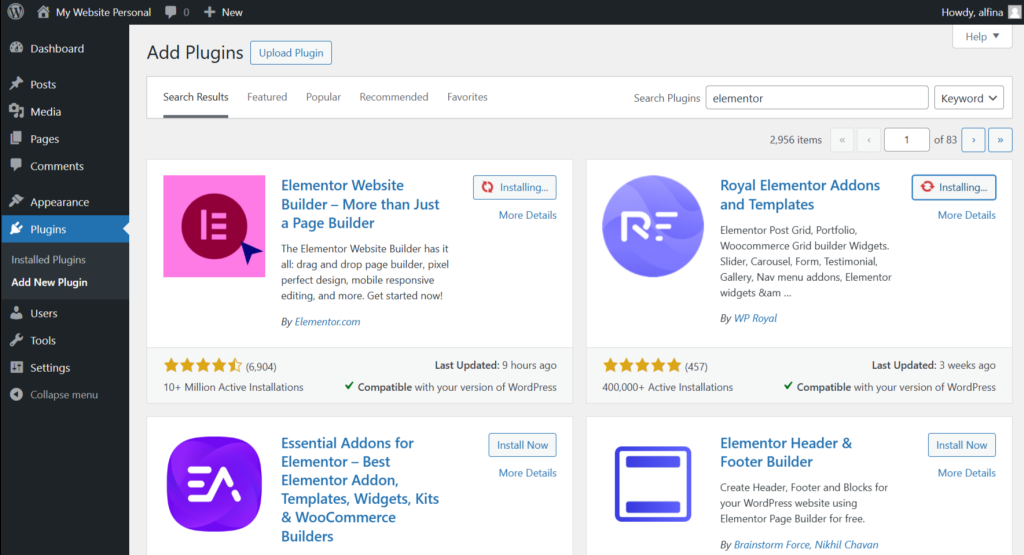The height and width of the screenshot is (555, 1024).
Task: Expand the Keyword search type dropdown
Action: point(969,98)
